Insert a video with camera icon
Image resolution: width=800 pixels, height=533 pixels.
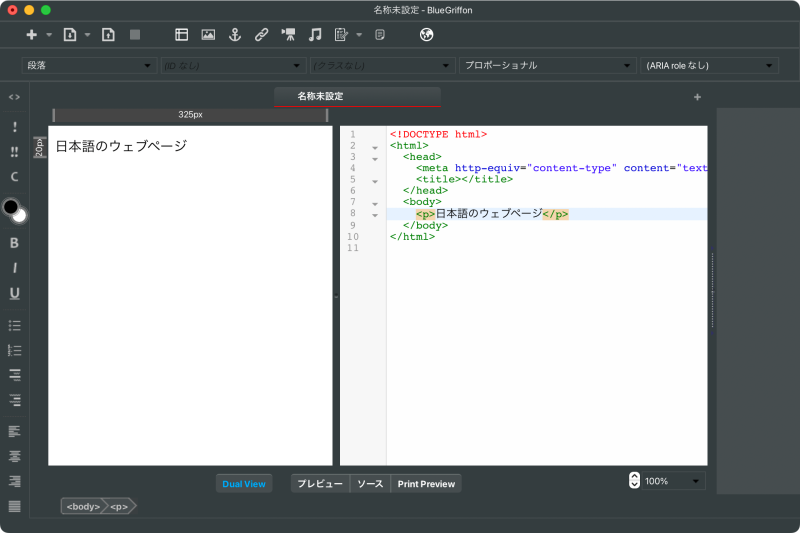coord(288,35)
